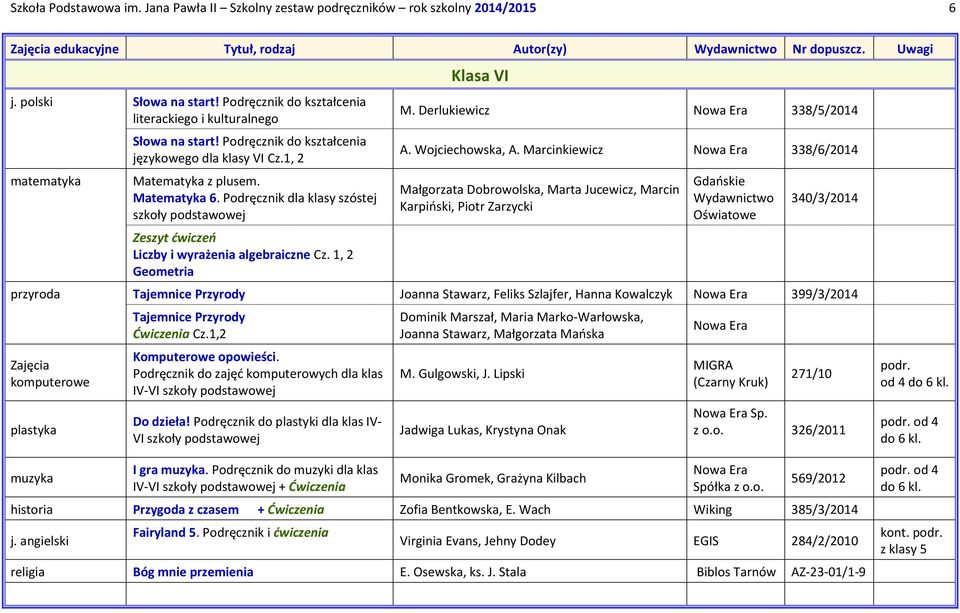Viewport: 960px width, 613px height.
Task: Click approval number '271/10'
Action: pyautogui.click(x=811, y=374)
